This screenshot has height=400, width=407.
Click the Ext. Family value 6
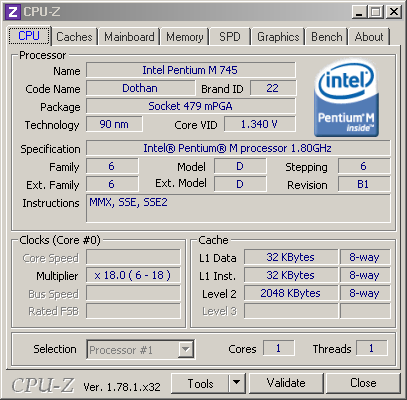click(112, 184)
